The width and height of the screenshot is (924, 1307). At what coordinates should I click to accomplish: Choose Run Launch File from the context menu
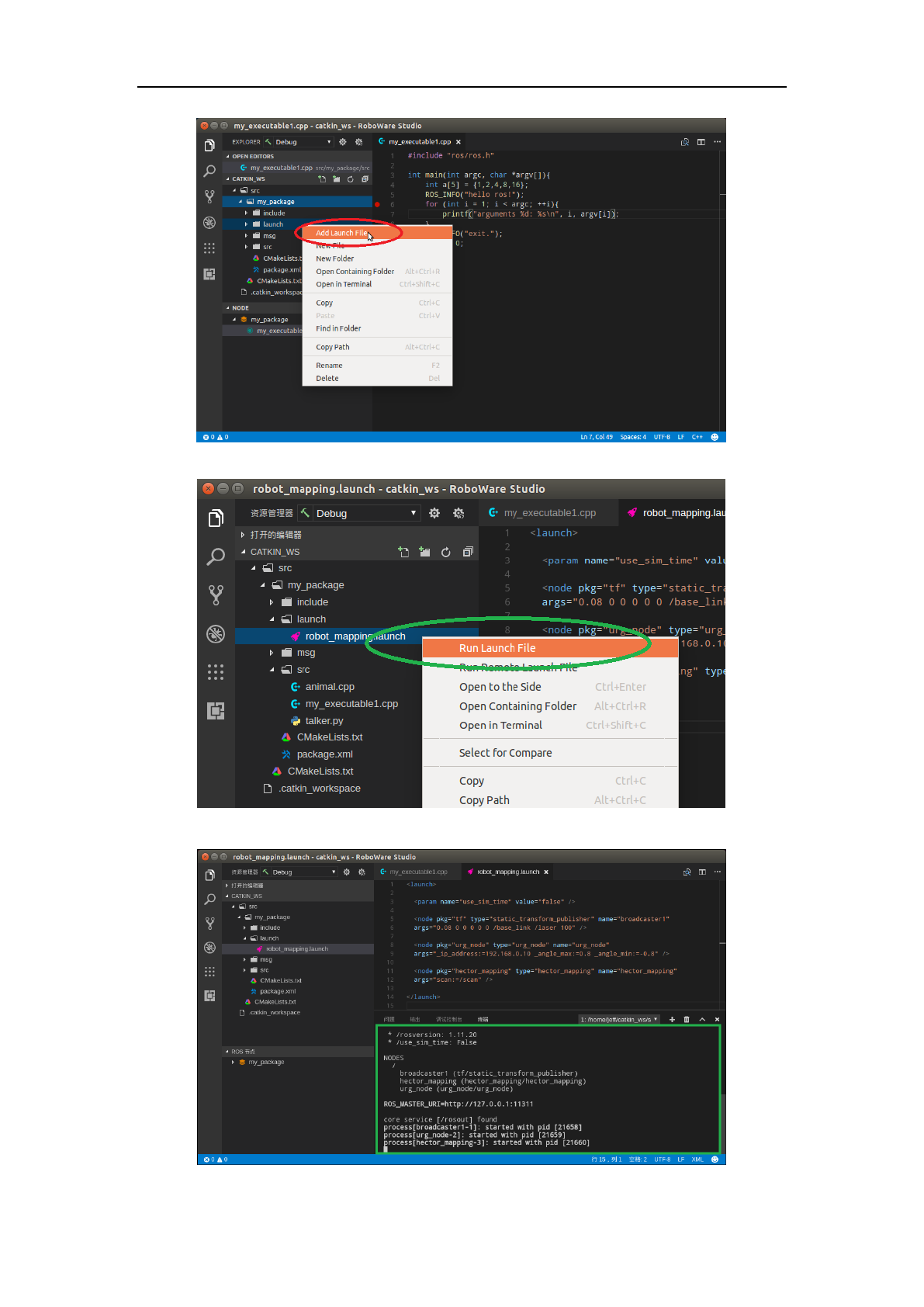[550, 648]
